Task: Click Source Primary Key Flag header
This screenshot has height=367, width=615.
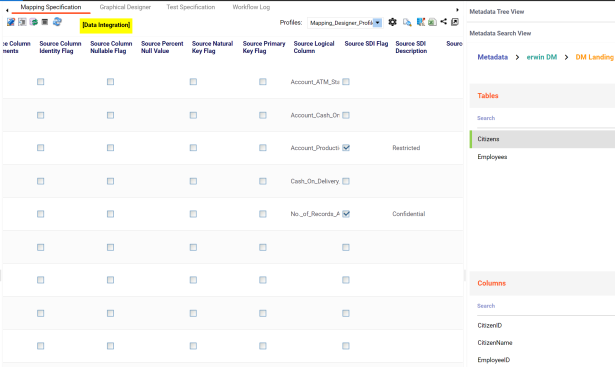Action: tap(264, 47)
